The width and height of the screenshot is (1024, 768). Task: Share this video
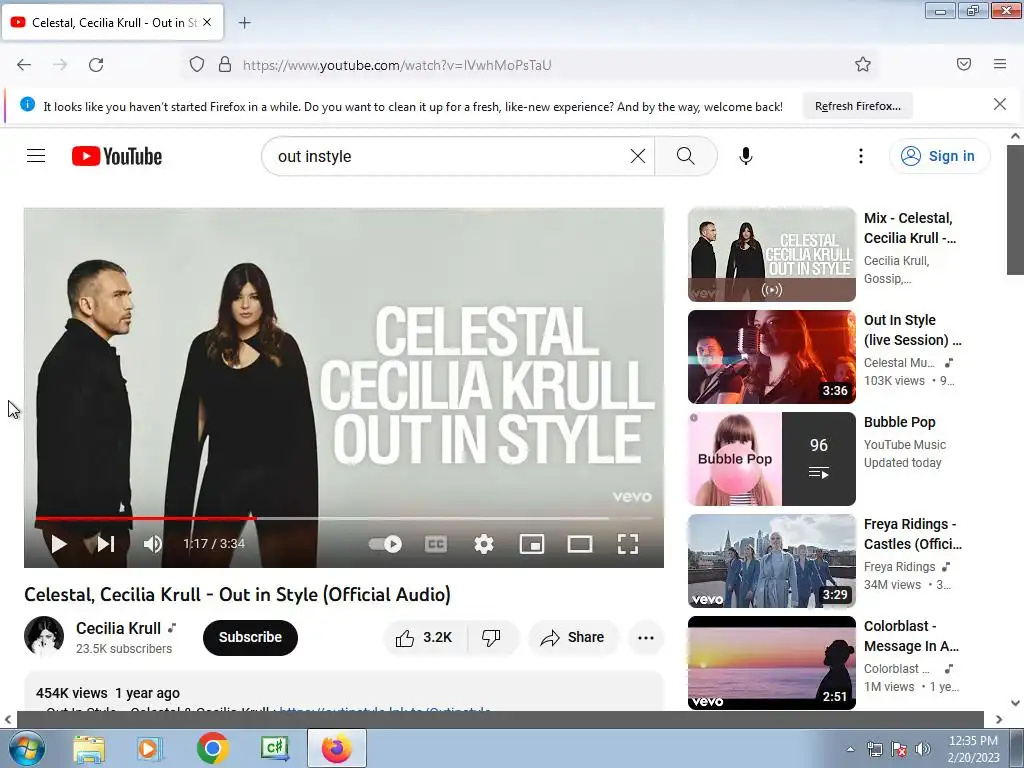(573, 637)
